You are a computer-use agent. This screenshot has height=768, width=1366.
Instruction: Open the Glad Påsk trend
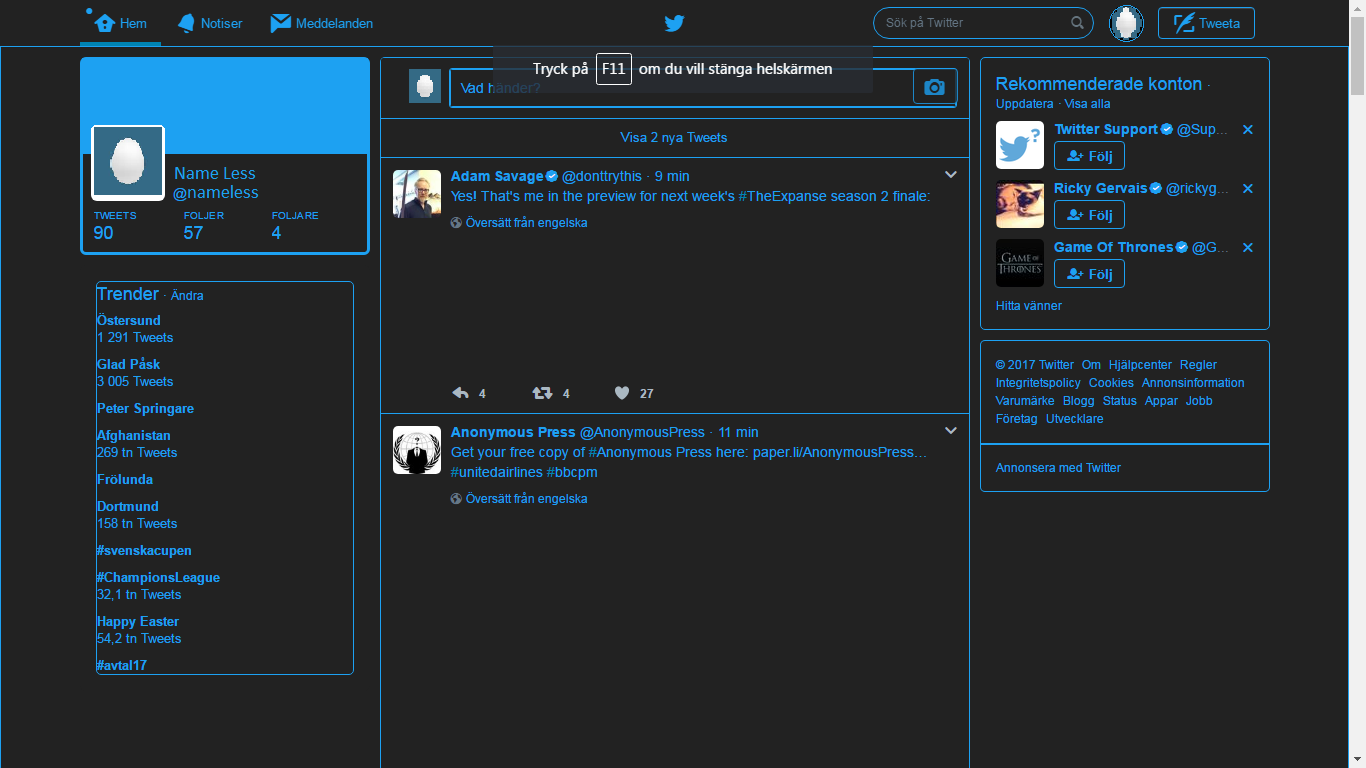coord(129,365)
